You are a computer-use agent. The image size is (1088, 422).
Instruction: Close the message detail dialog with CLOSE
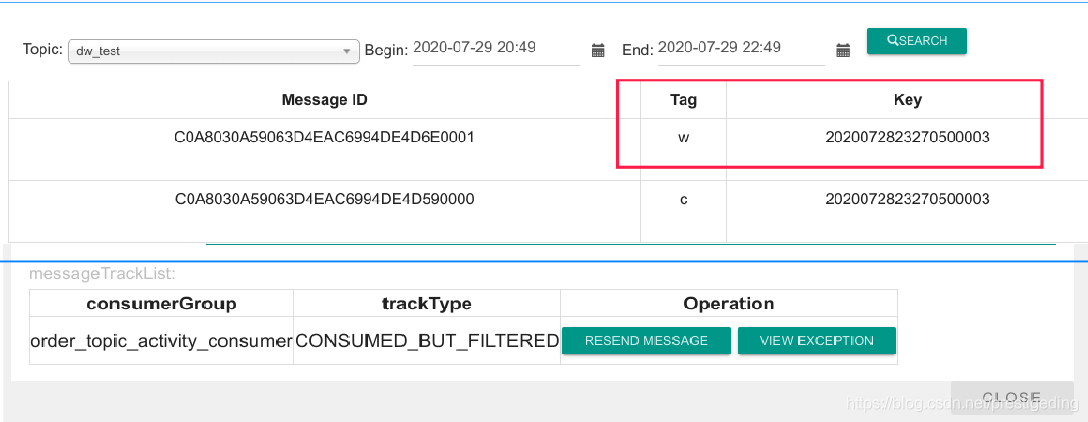point(1011,397)
